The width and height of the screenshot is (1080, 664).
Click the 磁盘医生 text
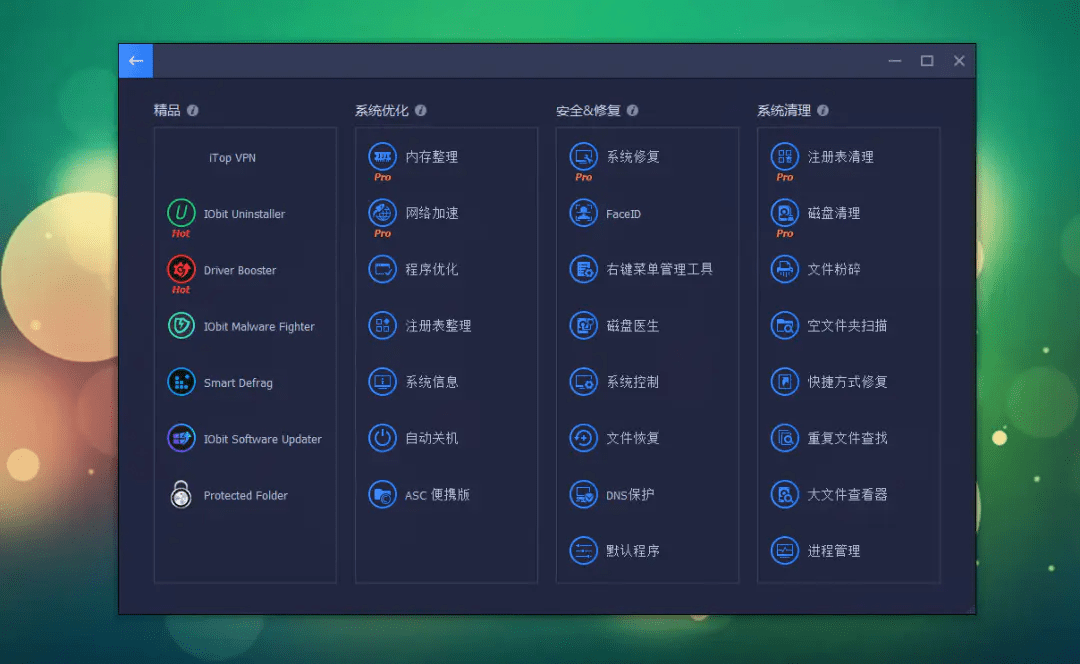(632, 326)
